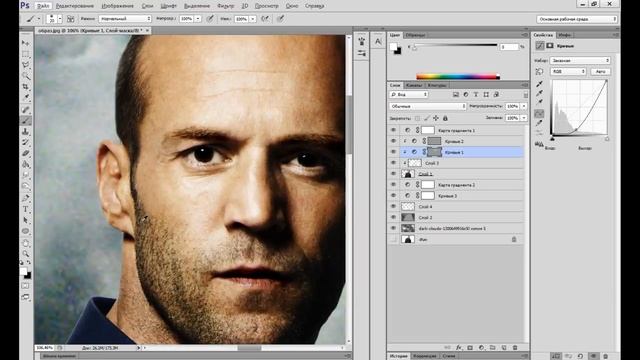Select the Pen tool
This screenshot has height=360, width=640.
(26, 198)
